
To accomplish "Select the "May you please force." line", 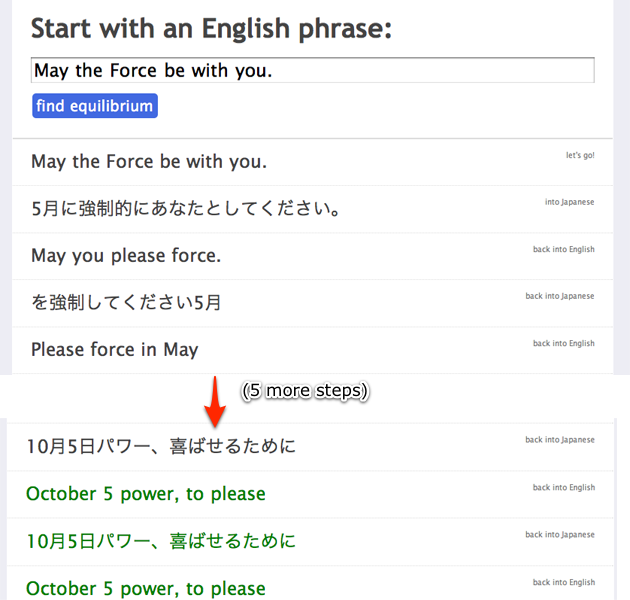I will pyautogui.click(x=126, y=256).
